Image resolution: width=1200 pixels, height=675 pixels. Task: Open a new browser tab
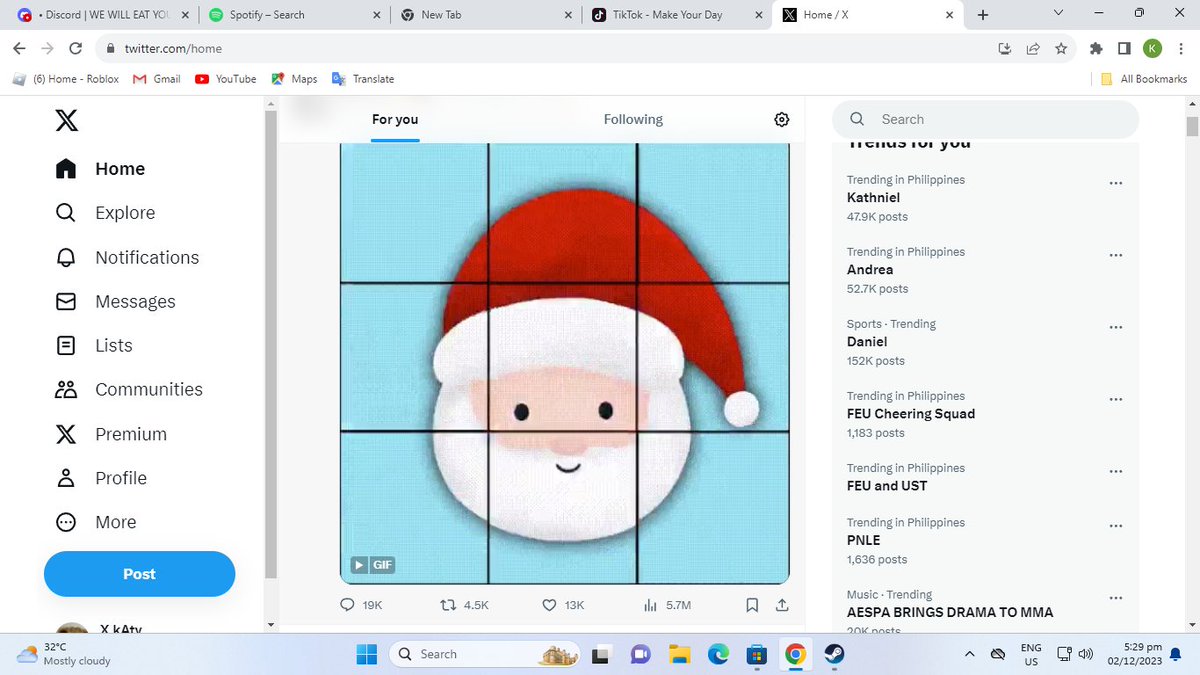click(x=982, y=15)
